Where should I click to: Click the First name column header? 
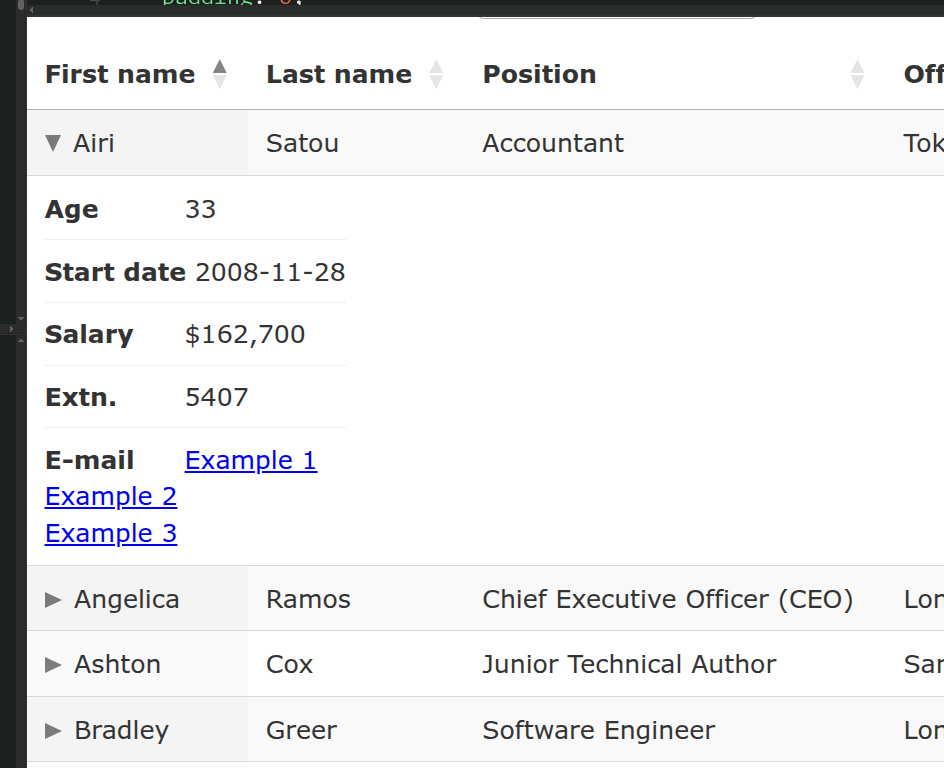tap(137, 74)
